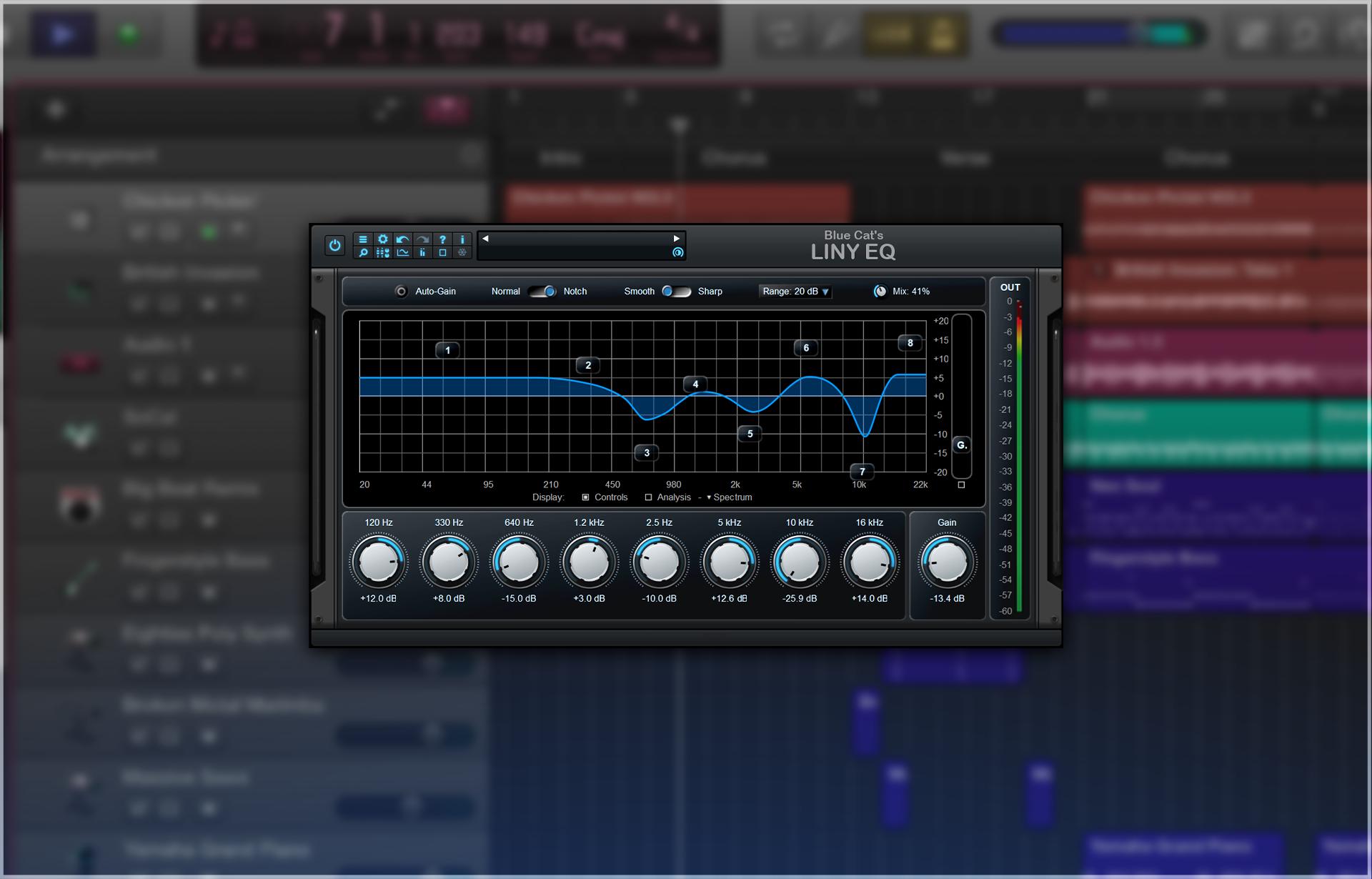Select band 3 handle on EQ graph
Image resolution: width=1372 pixels, height=879 pixels.
[x=647, y=452]
